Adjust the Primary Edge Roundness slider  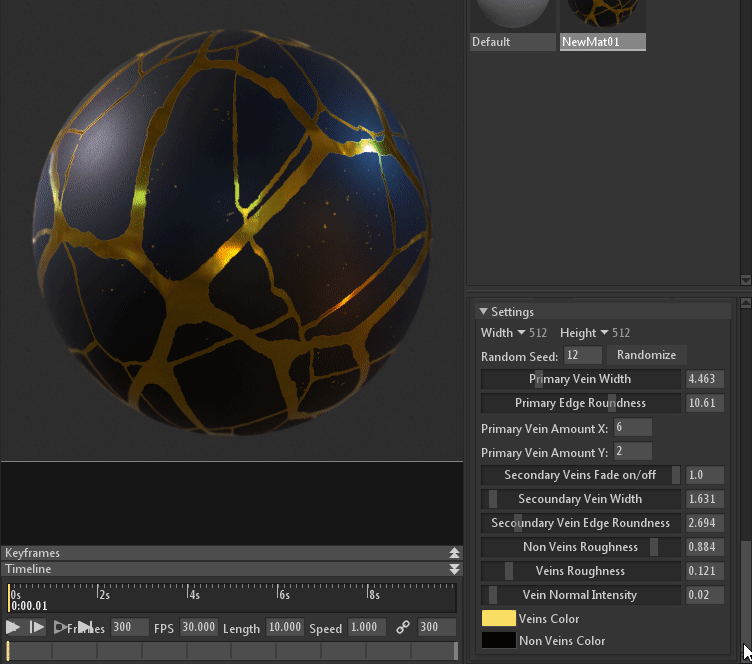click(581, 403)
